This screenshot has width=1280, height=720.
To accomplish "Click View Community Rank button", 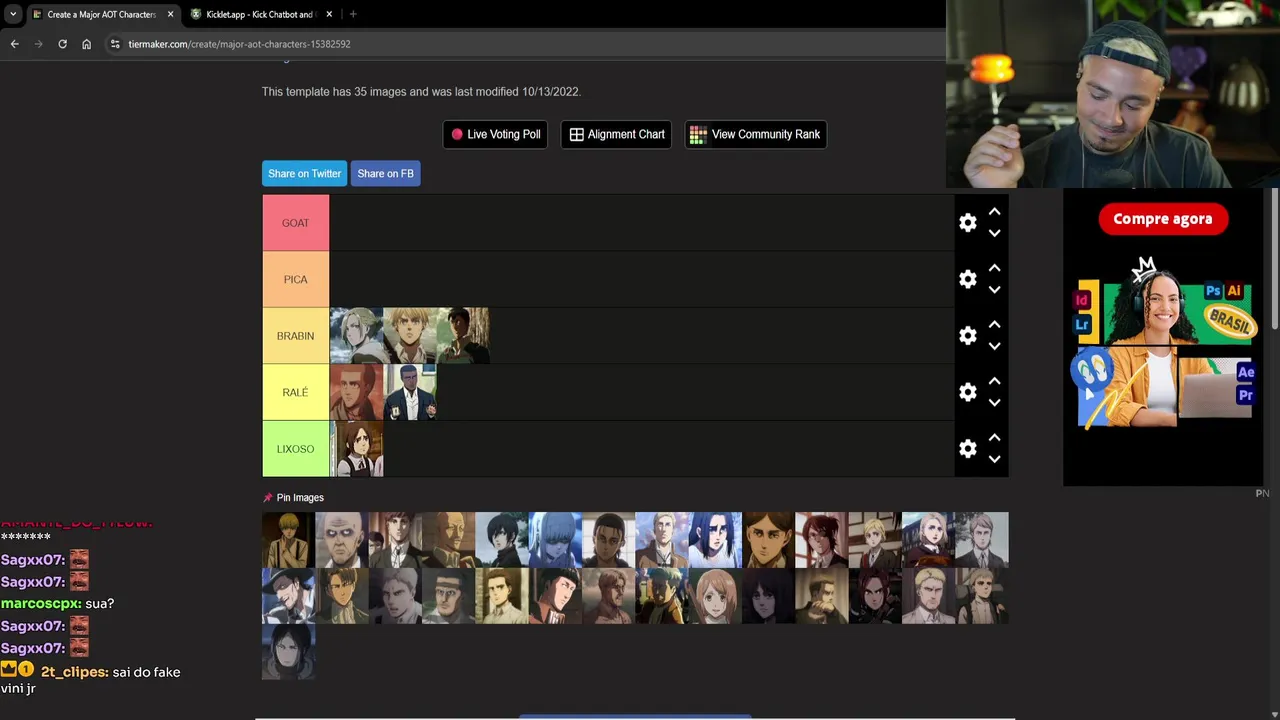I will coord(755,134).
